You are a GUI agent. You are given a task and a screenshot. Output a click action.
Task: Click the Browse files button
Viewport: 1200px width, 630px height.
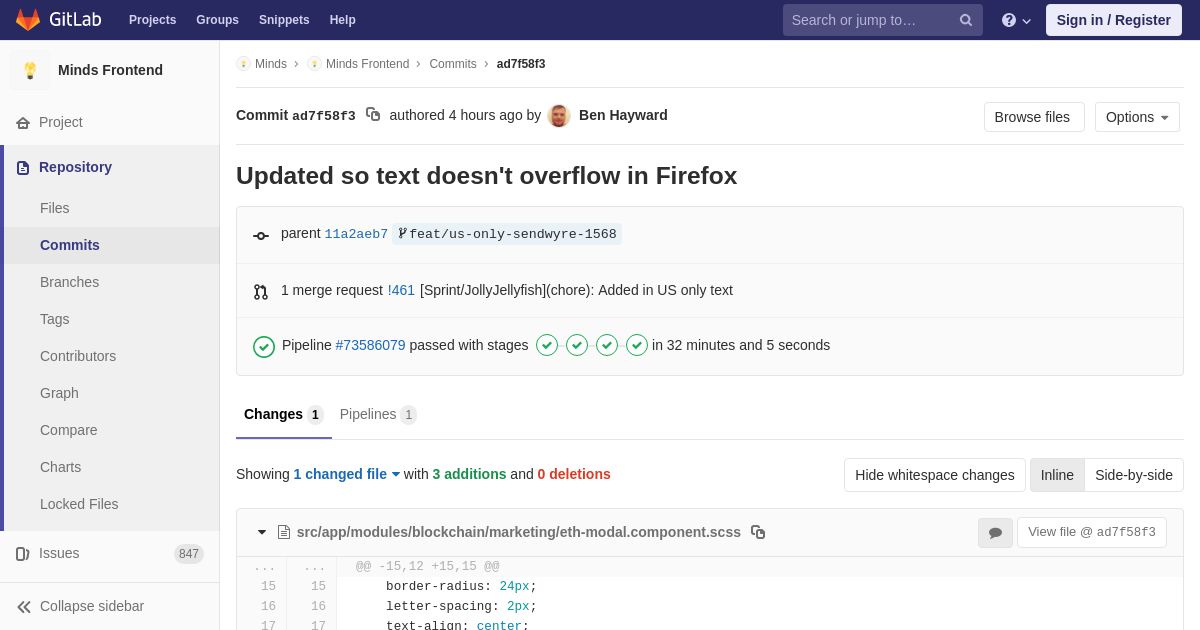1033,117
